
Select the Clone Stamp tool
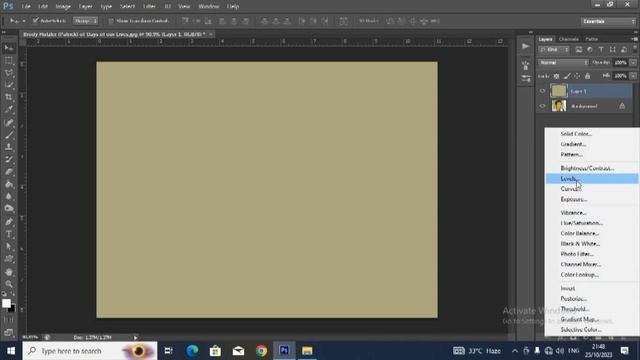click(x=9, y=147)
